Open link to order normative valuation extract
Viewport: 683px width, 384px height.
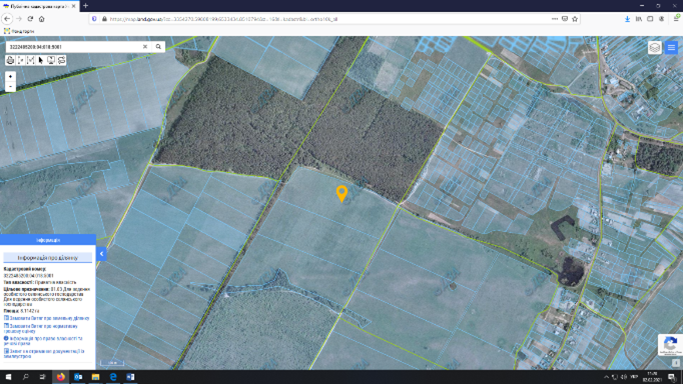pos(41,328)
